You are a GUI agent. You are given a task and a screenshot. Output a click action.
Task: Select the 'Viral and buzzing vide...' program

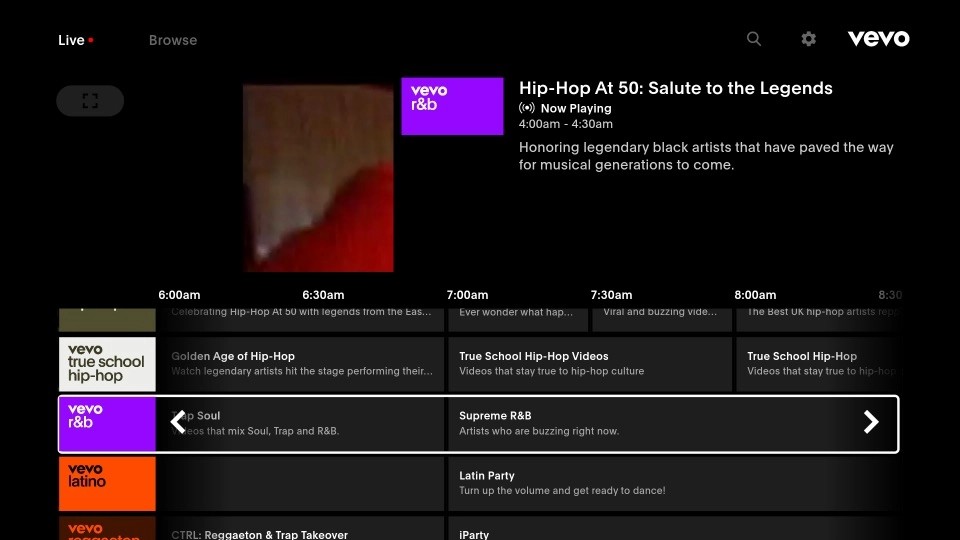tap(662, 320)
